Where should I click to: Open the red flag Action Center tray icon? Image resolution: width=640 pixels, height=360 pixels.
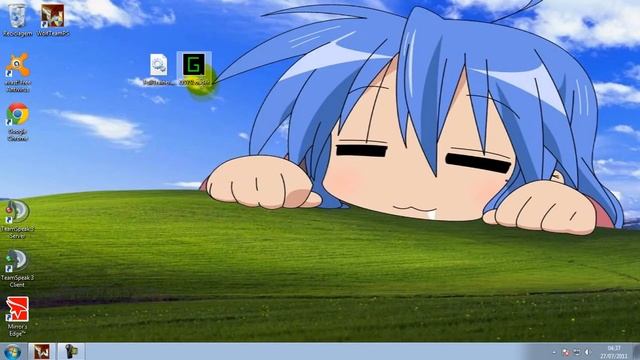click(565, 352)
